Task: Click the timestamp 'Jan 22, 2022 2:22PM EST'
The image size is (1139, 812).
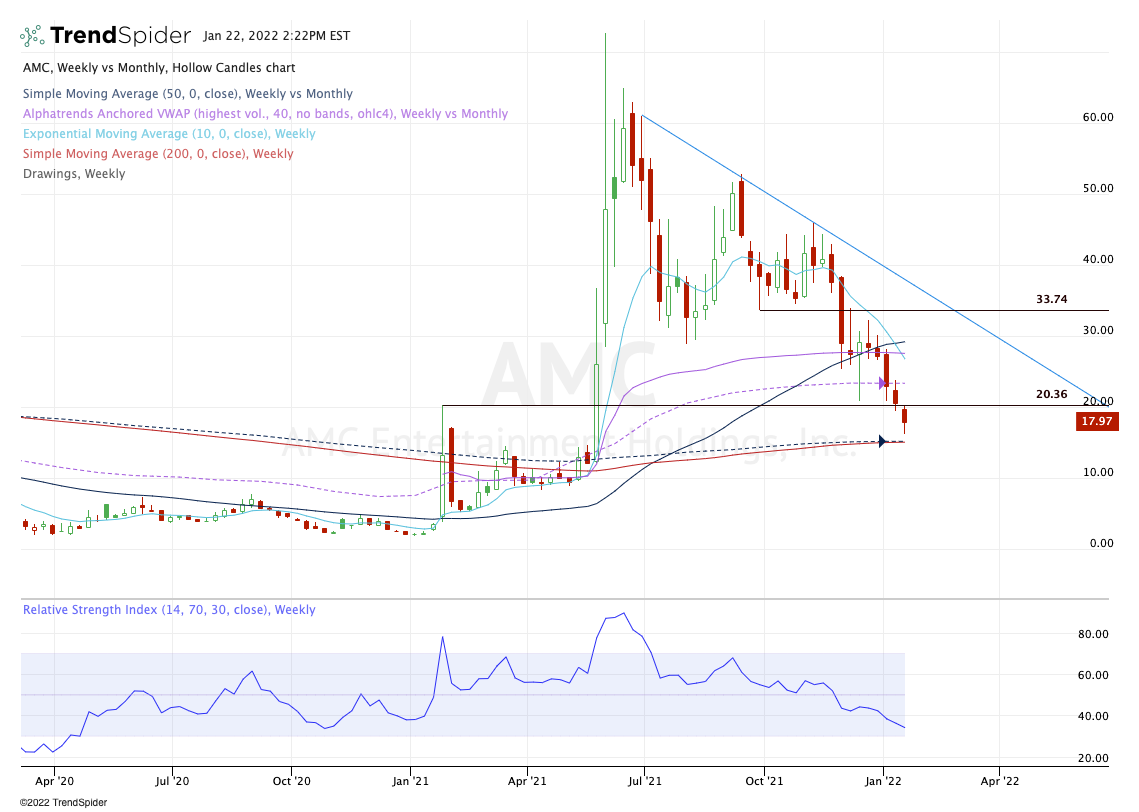Action: 277,36
